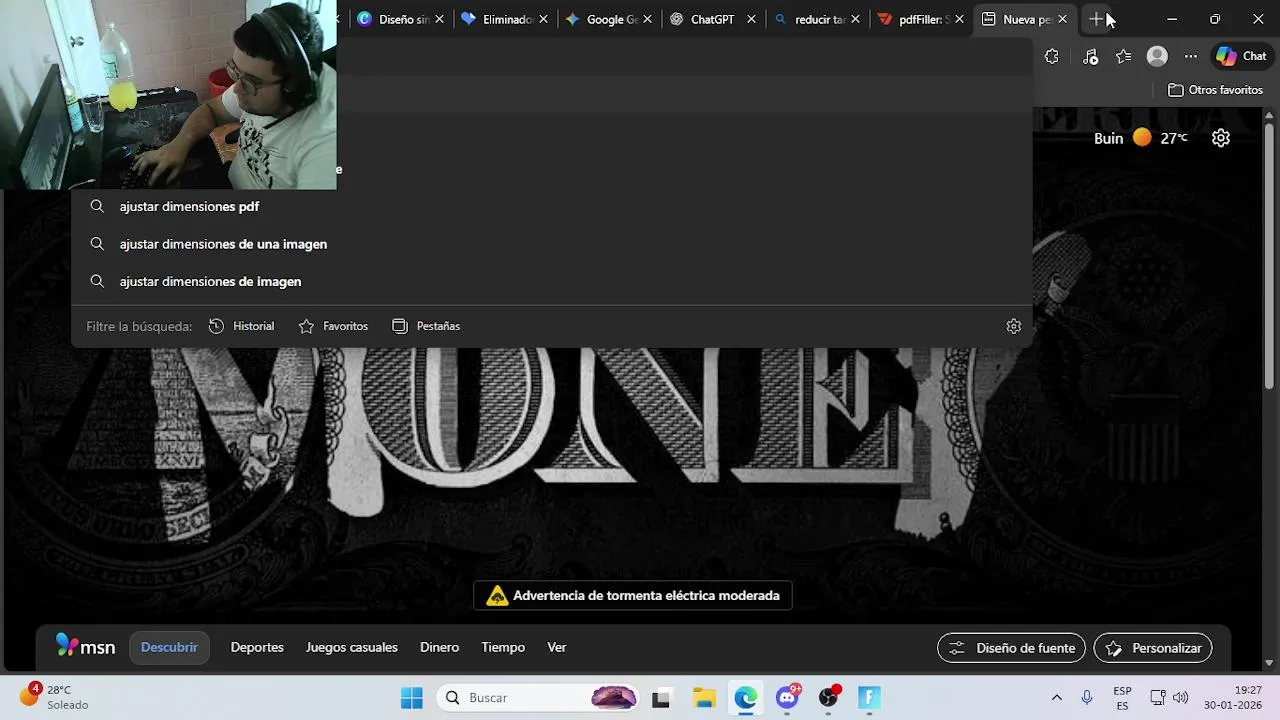
Task: Open the Tiempo section
Action: (503, 647)
